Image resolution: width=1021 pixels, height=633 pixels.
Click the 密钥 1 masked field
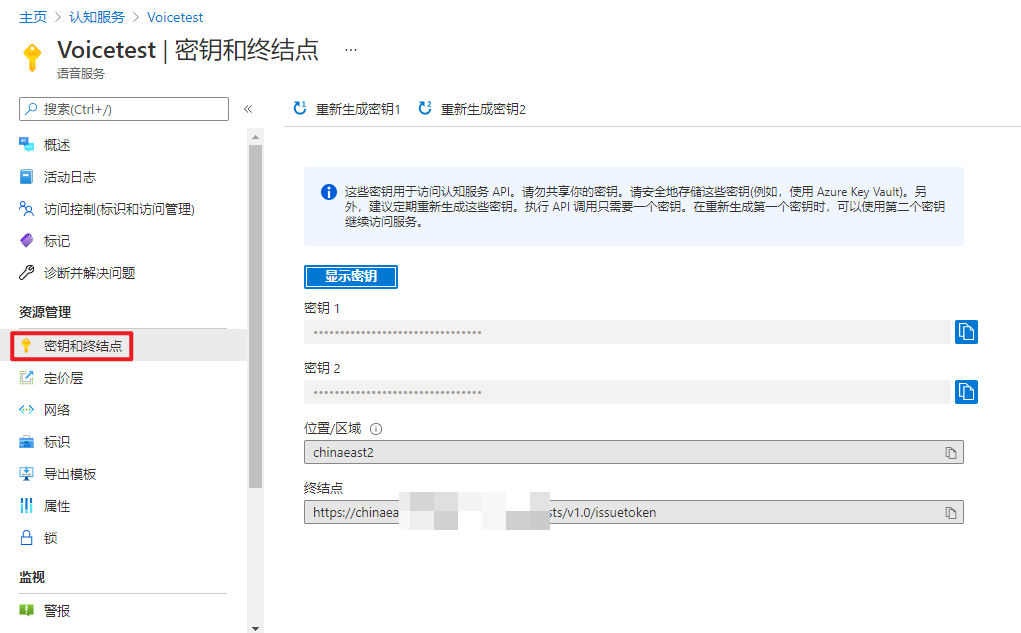click(x=628, y=332)
